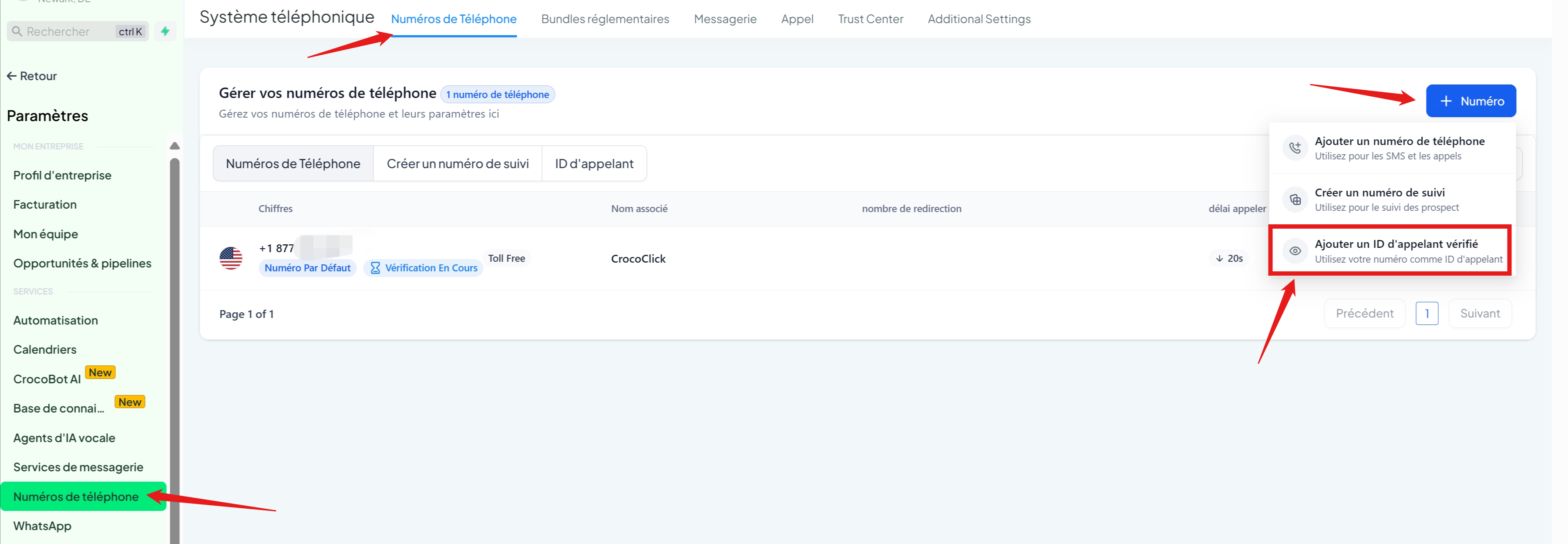
Task: Open Calendriers in sidebar
Action: [x=45, y=350]
